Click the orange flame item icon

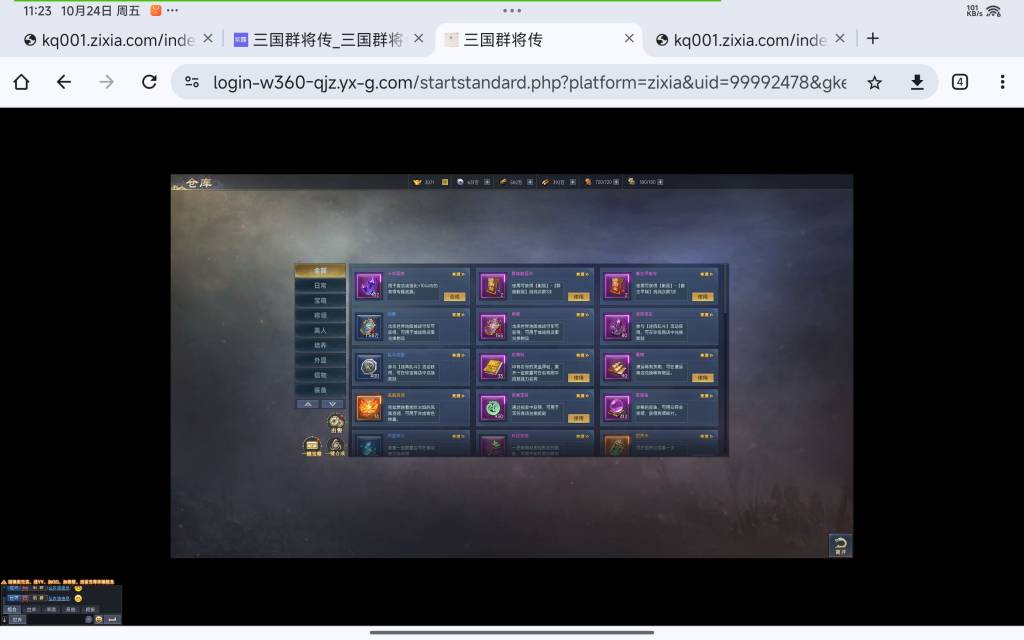[x=369, y=407]
